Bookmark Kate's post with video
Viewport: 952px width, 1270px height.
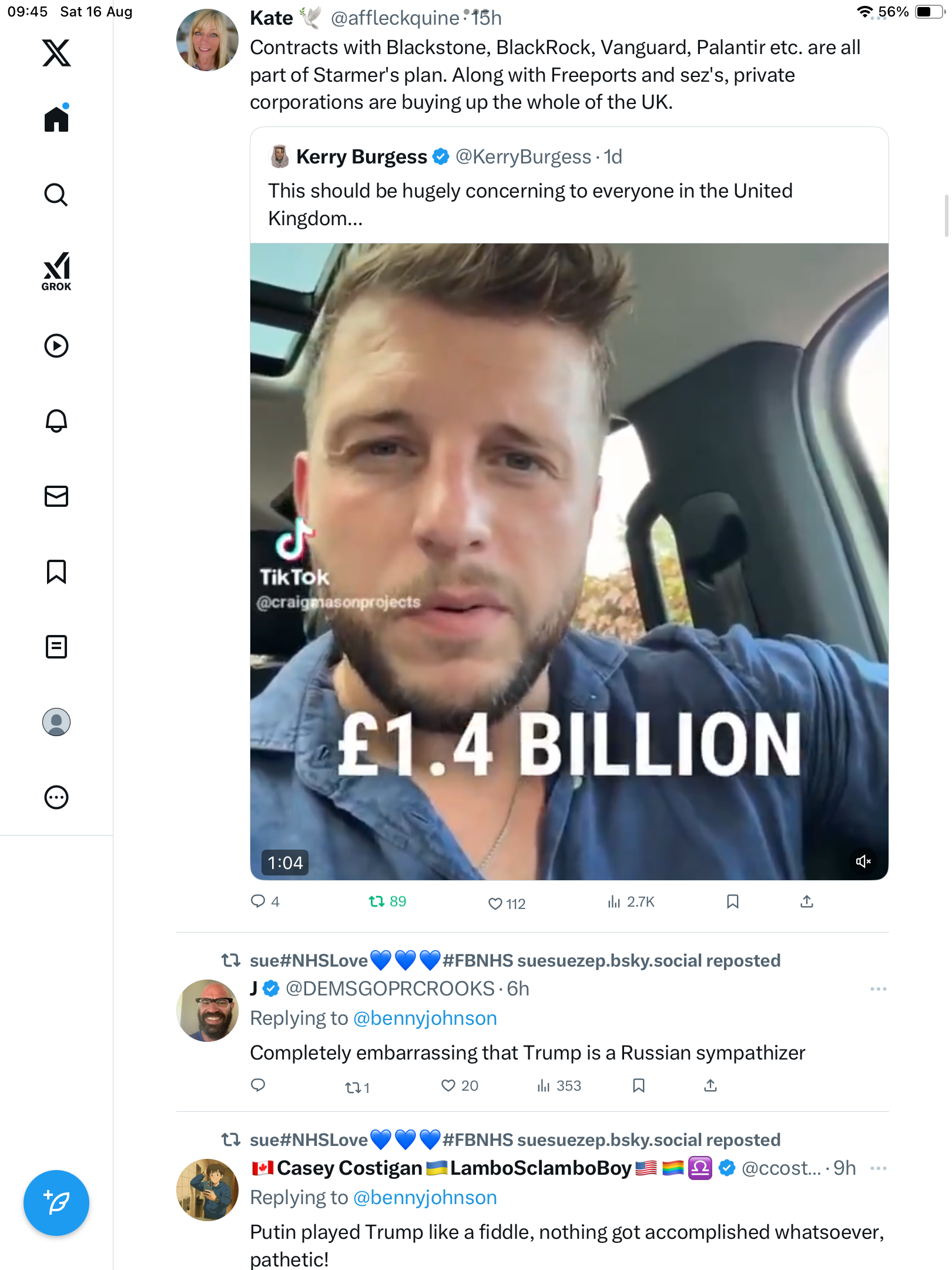tap(732, 901)
